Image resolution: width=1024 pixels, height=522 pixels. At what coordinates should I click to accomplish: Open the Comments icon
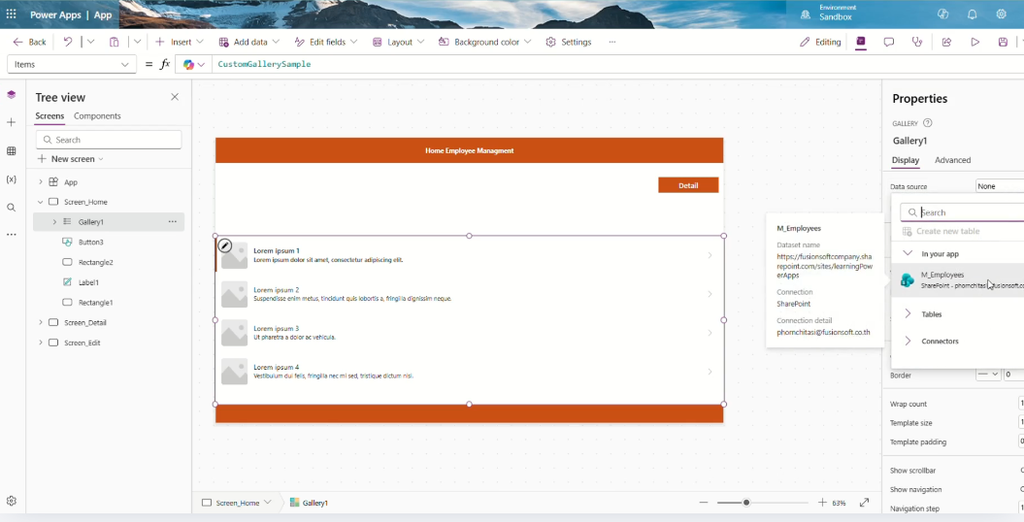click(889, 42)
